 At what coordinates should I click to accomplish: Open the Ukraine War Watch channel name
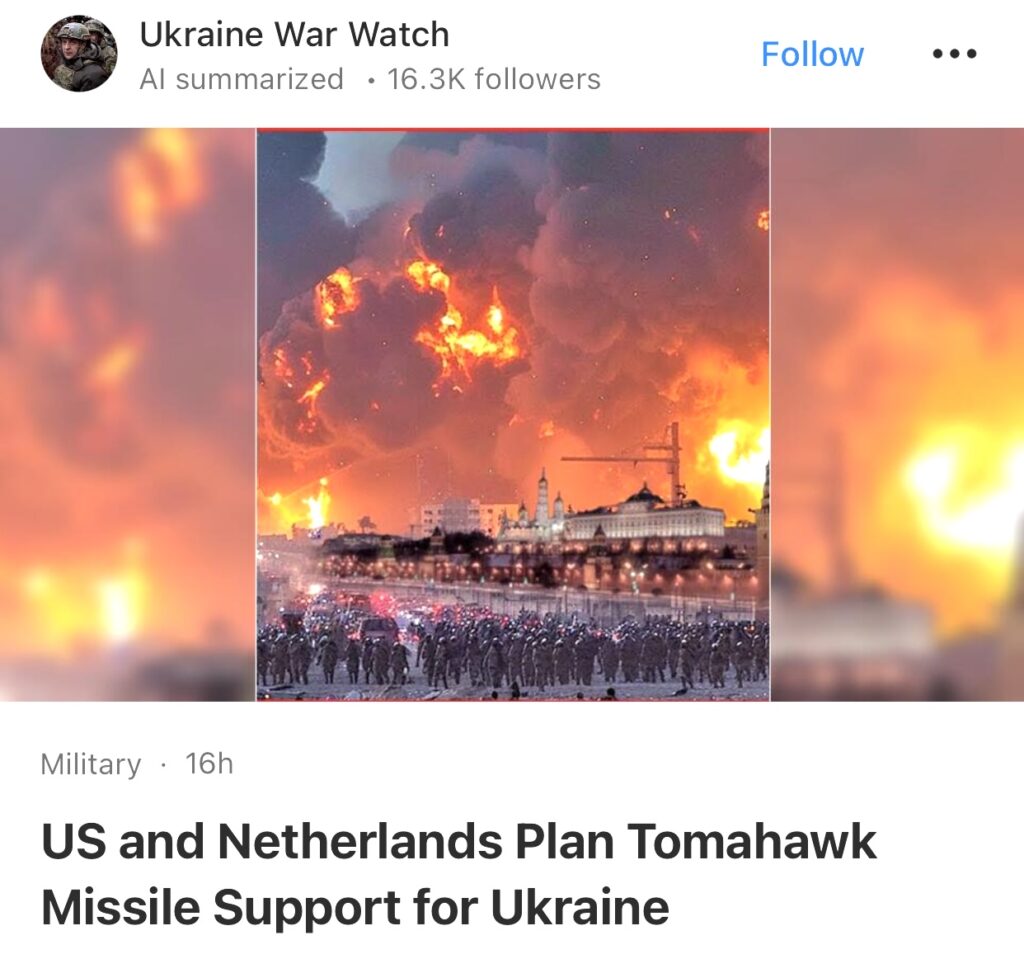tap(295, 35)
